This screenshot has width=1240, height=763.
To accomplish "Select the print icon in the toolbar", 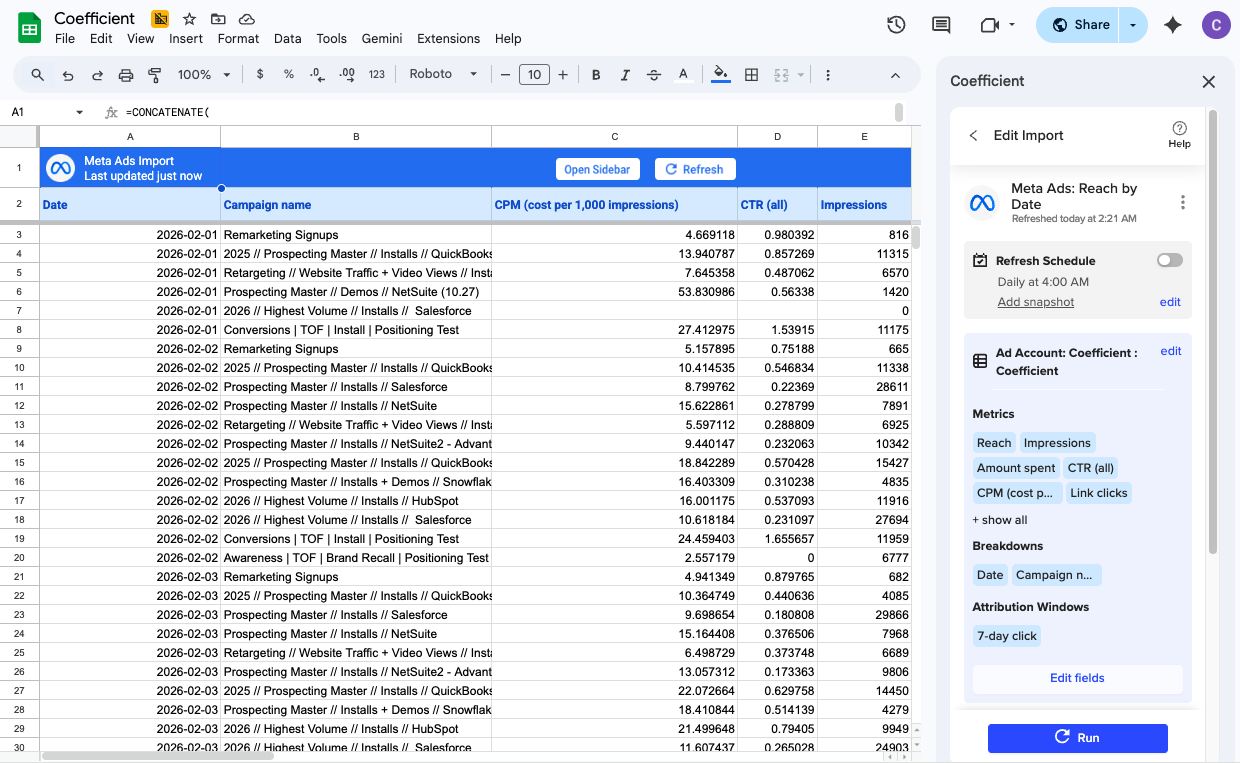I will pyautogui.click(x=126, y=74).
